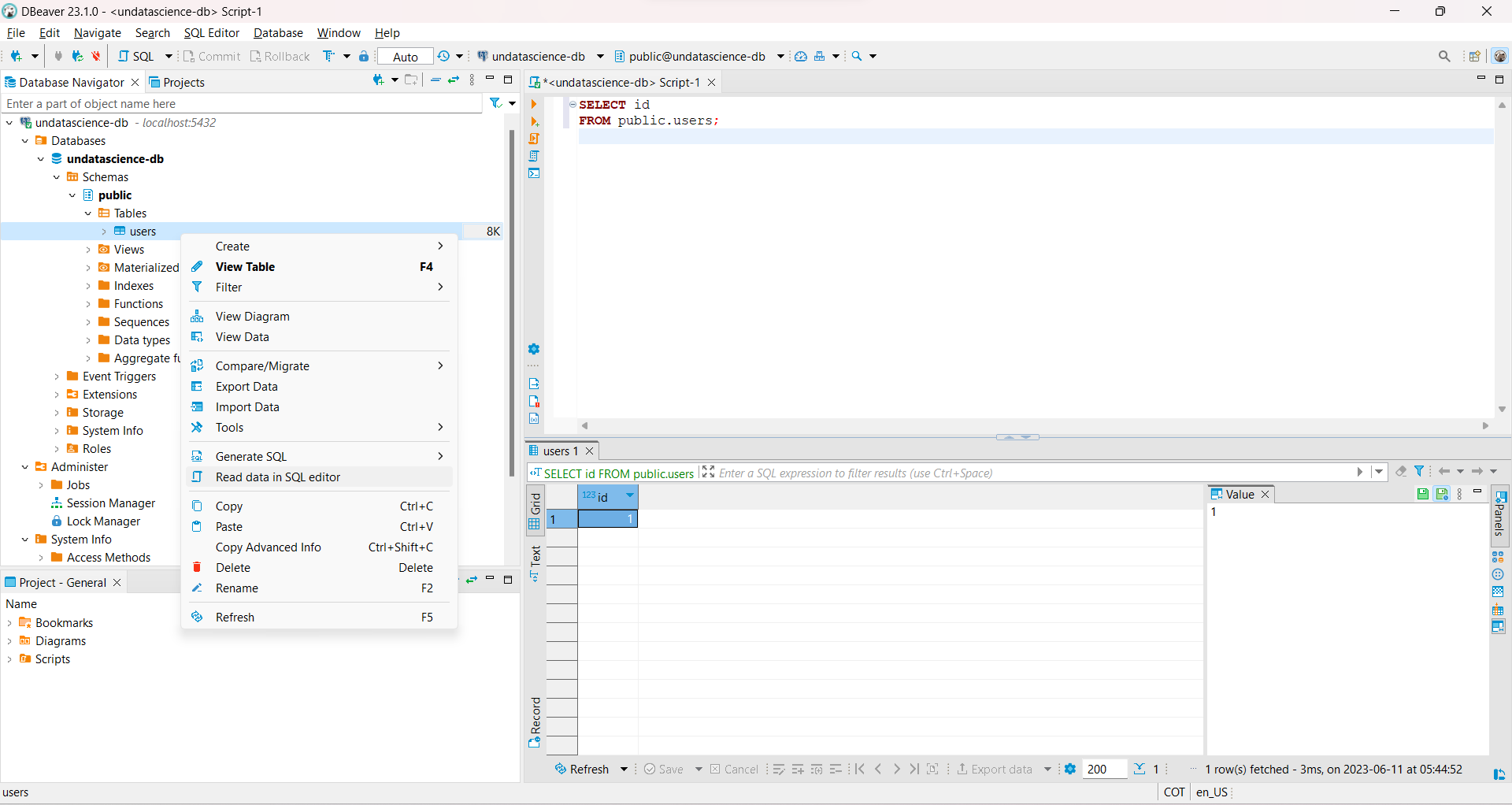Screen dimensions: 1512x805
Task: Click the link with editor icon in navigator
Action: tap(454, 80)
